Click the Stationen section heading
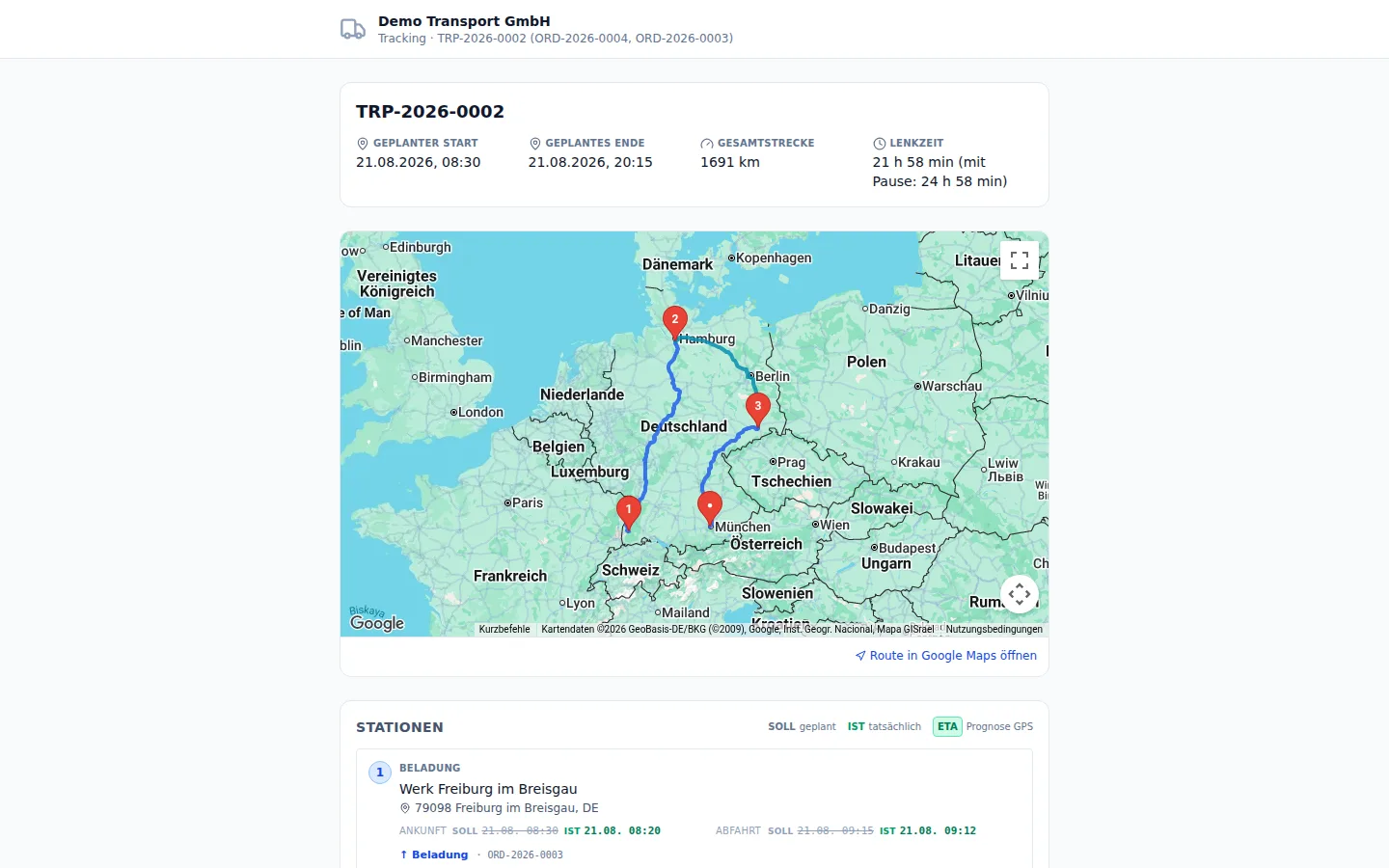1389x868 pixels. 399,727
